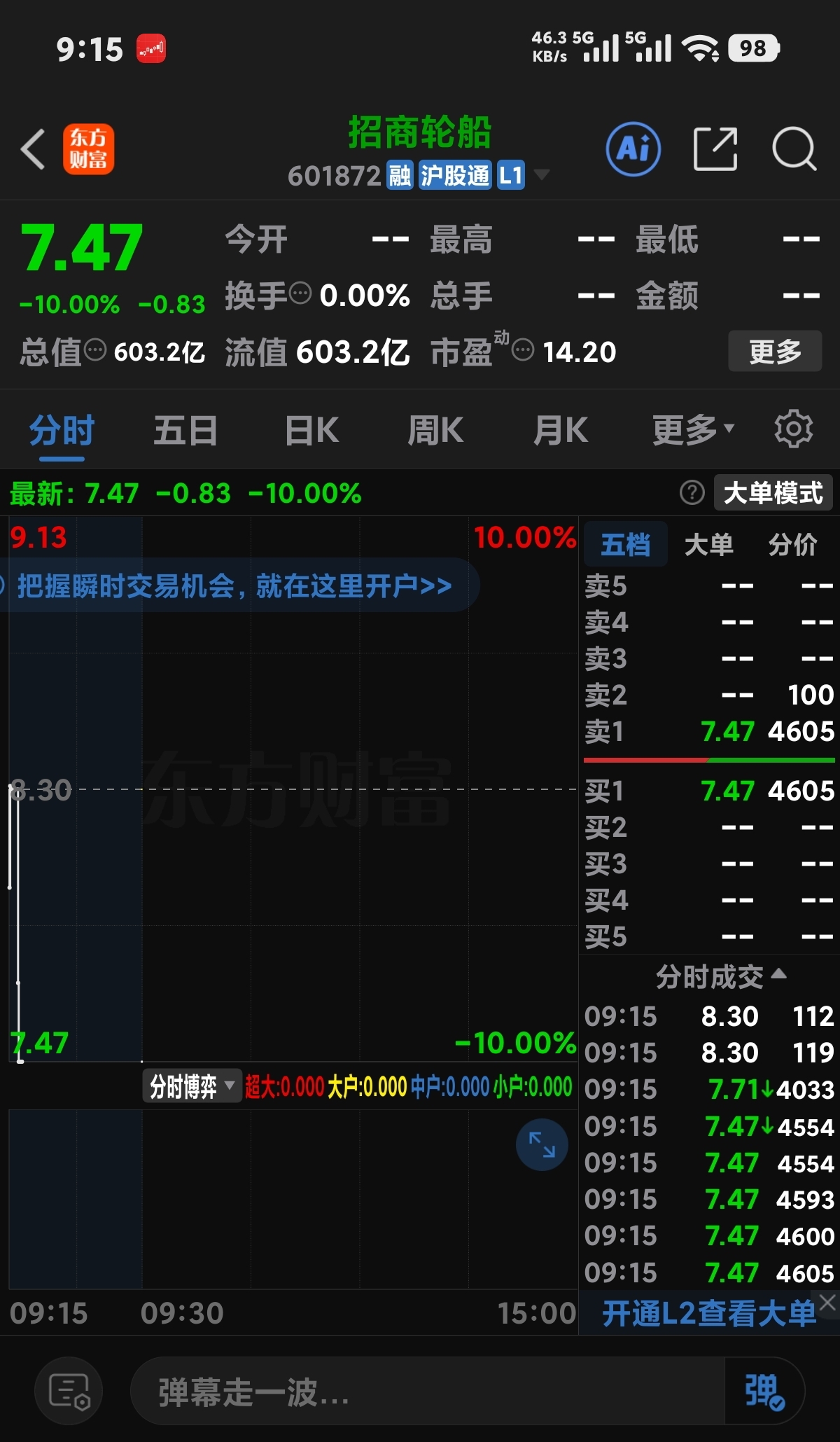
Task: Tap the 小户:0.000 indicator value
Action: (533, 1086)
